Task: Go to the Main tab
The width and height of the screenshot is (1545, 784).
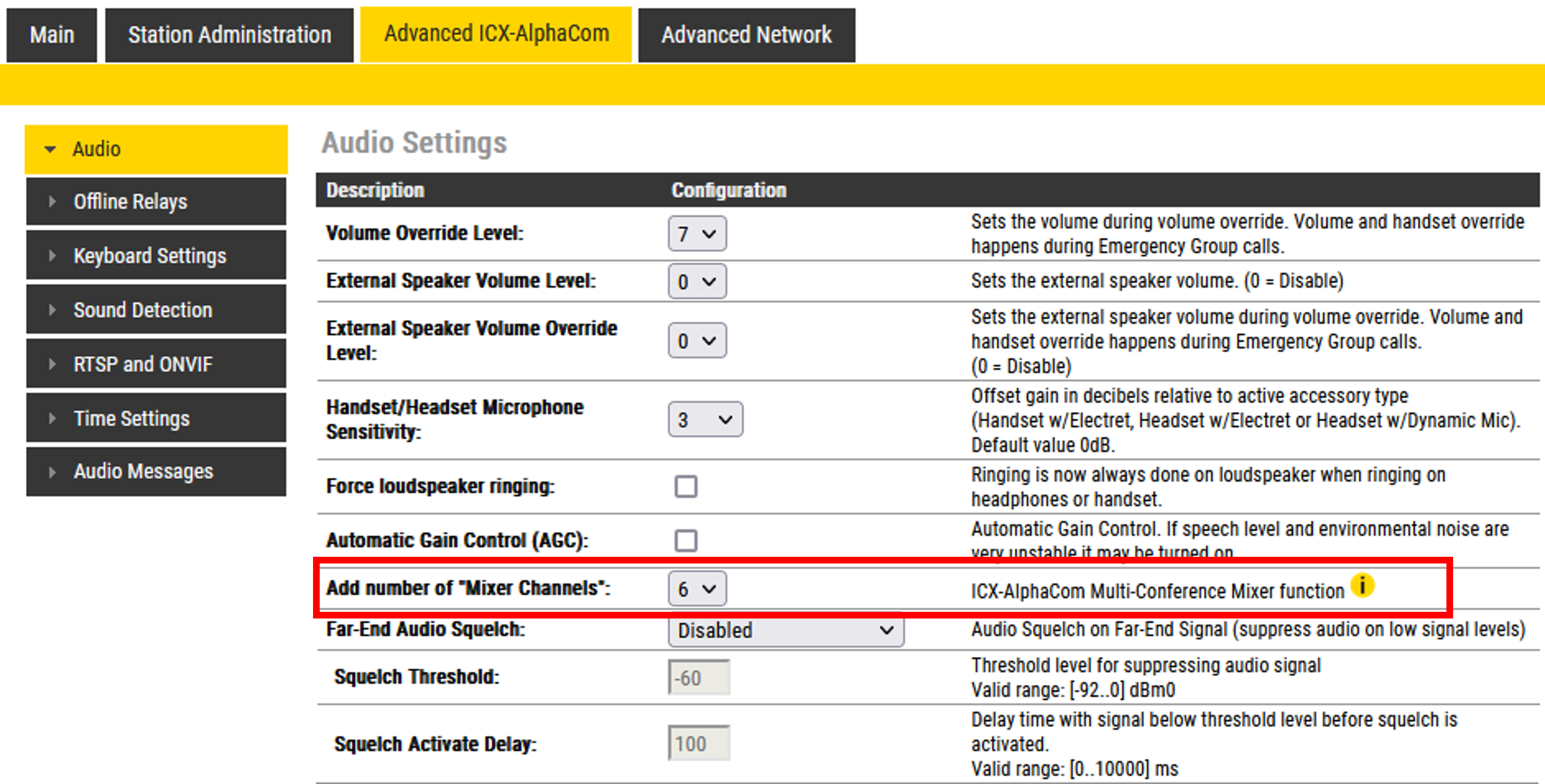Action: (52, 35)
